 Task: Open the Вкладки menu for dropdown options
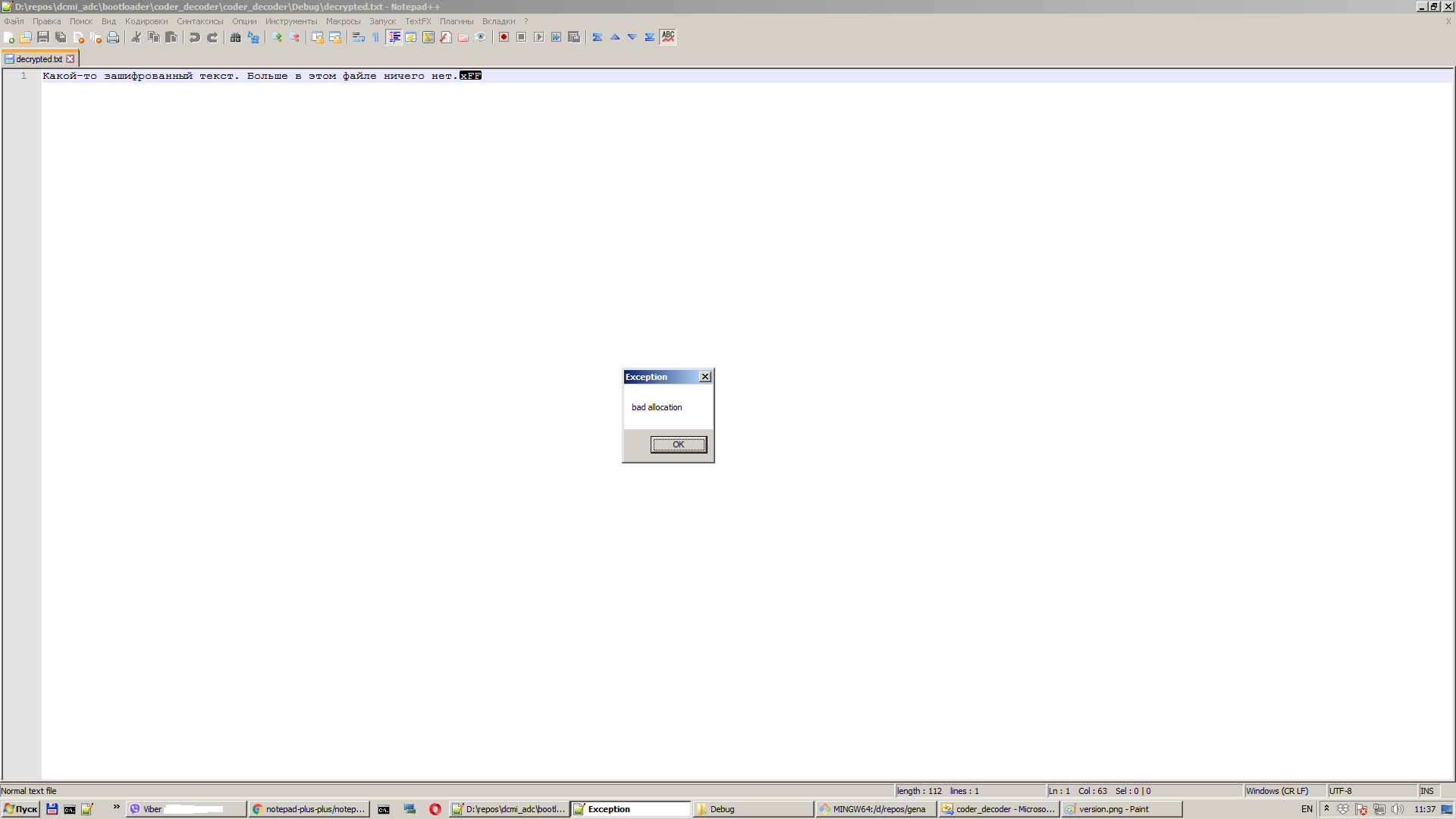tap(499, 21)
